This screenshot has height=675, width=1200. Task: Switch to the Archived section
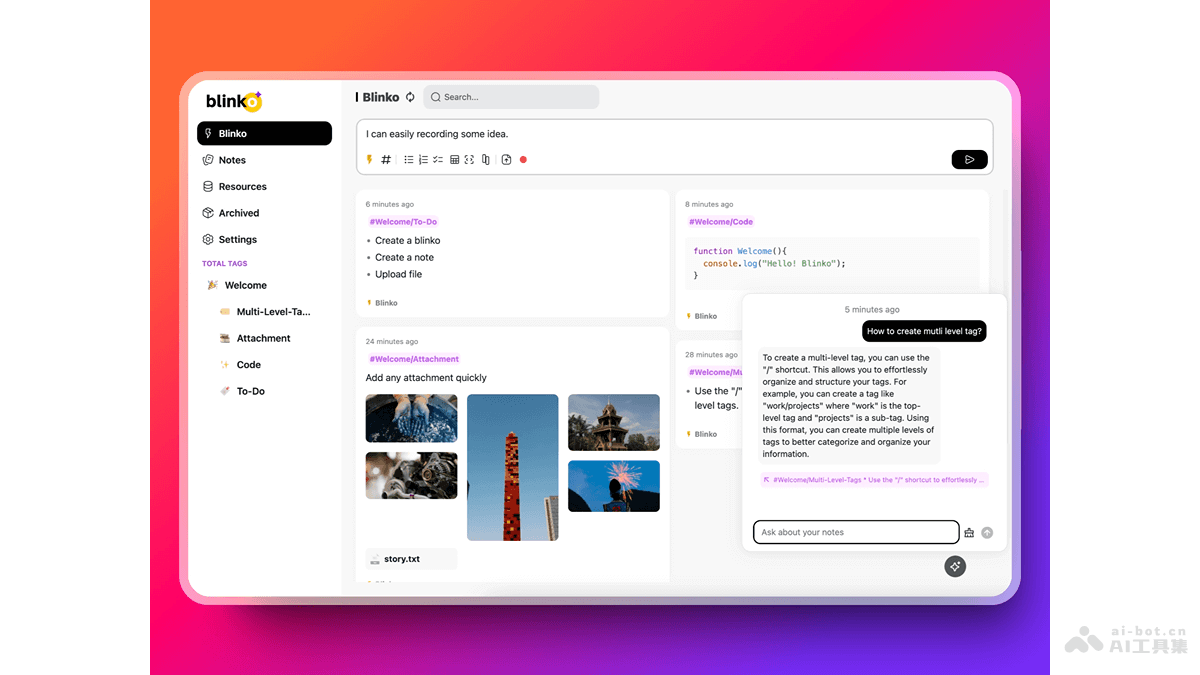pyautogui.click(x=238, y=212)
